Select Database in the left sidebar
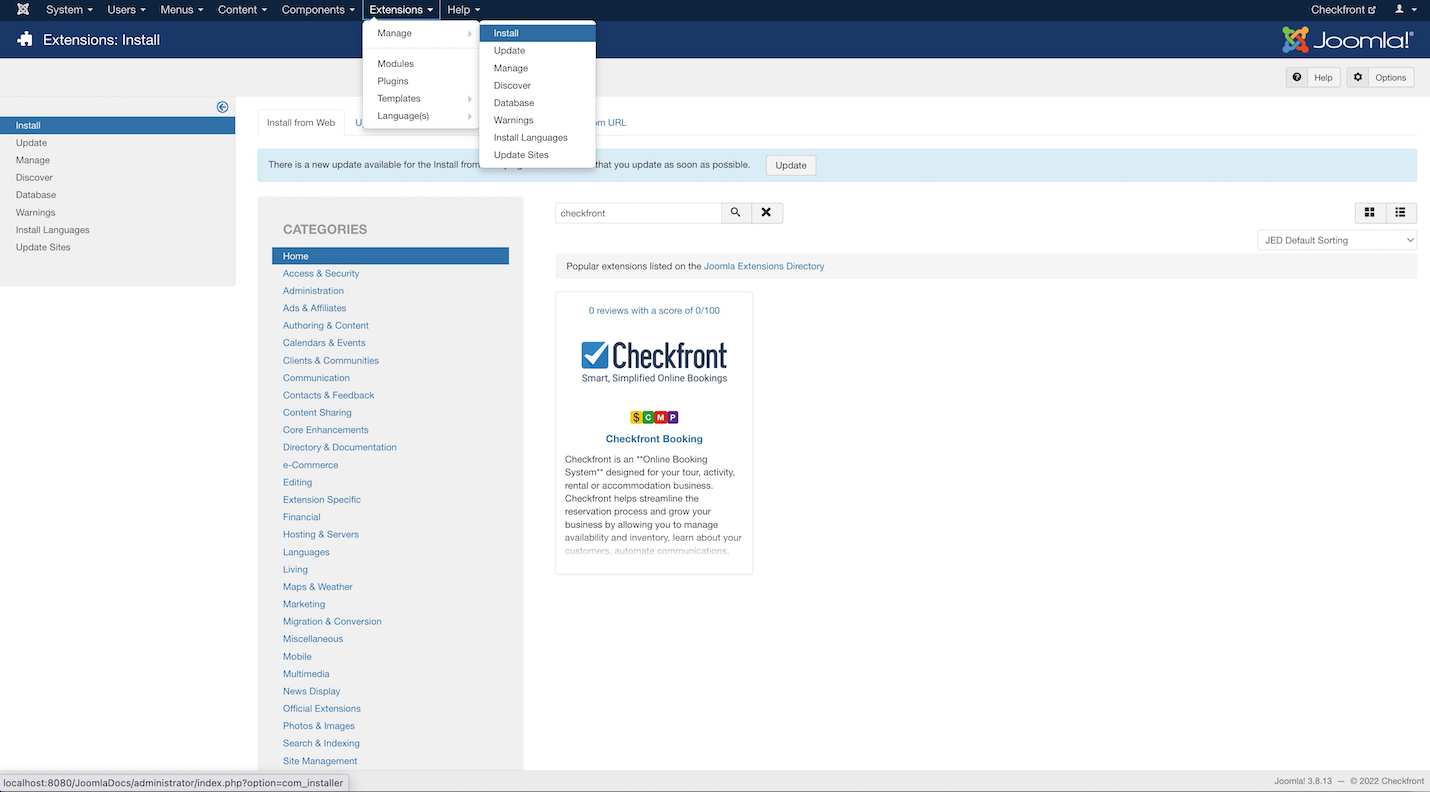 117,195
